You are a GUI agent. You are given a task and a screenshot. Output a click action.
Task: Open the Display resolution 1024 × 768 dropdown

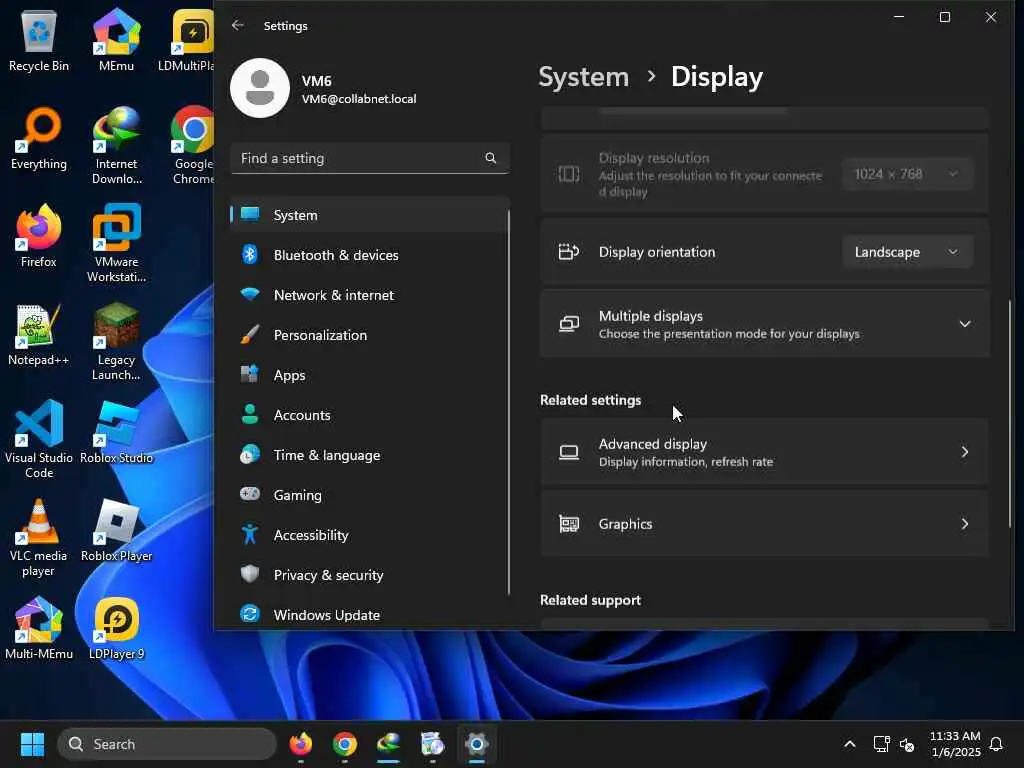pos(907,174)
